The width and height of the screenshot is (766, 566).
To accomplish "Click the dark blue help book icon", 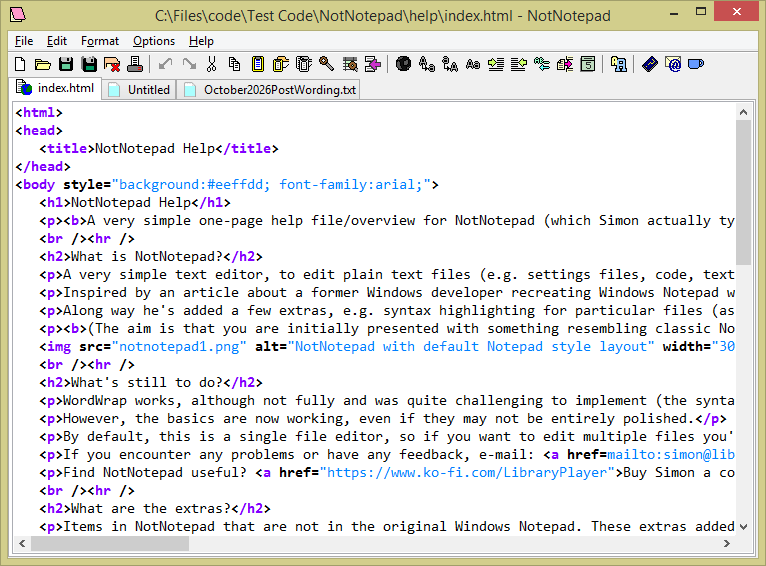I will point(650,64).
